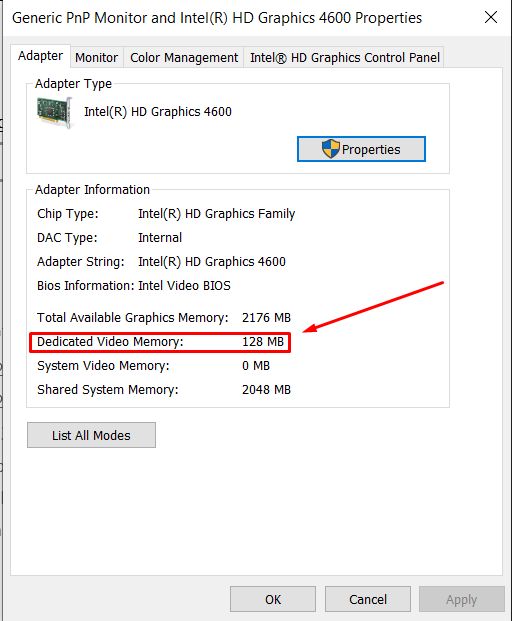Click Total Available Graphics Memory label
Image resolution: width=512 pixels, height=621 pixels.
click(133, 318)
